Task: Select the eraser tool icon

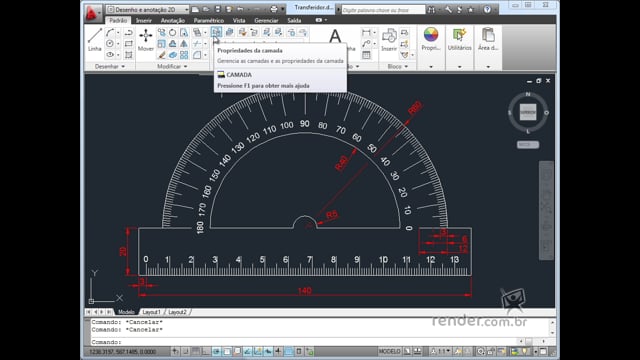Action: pos(162,55)
